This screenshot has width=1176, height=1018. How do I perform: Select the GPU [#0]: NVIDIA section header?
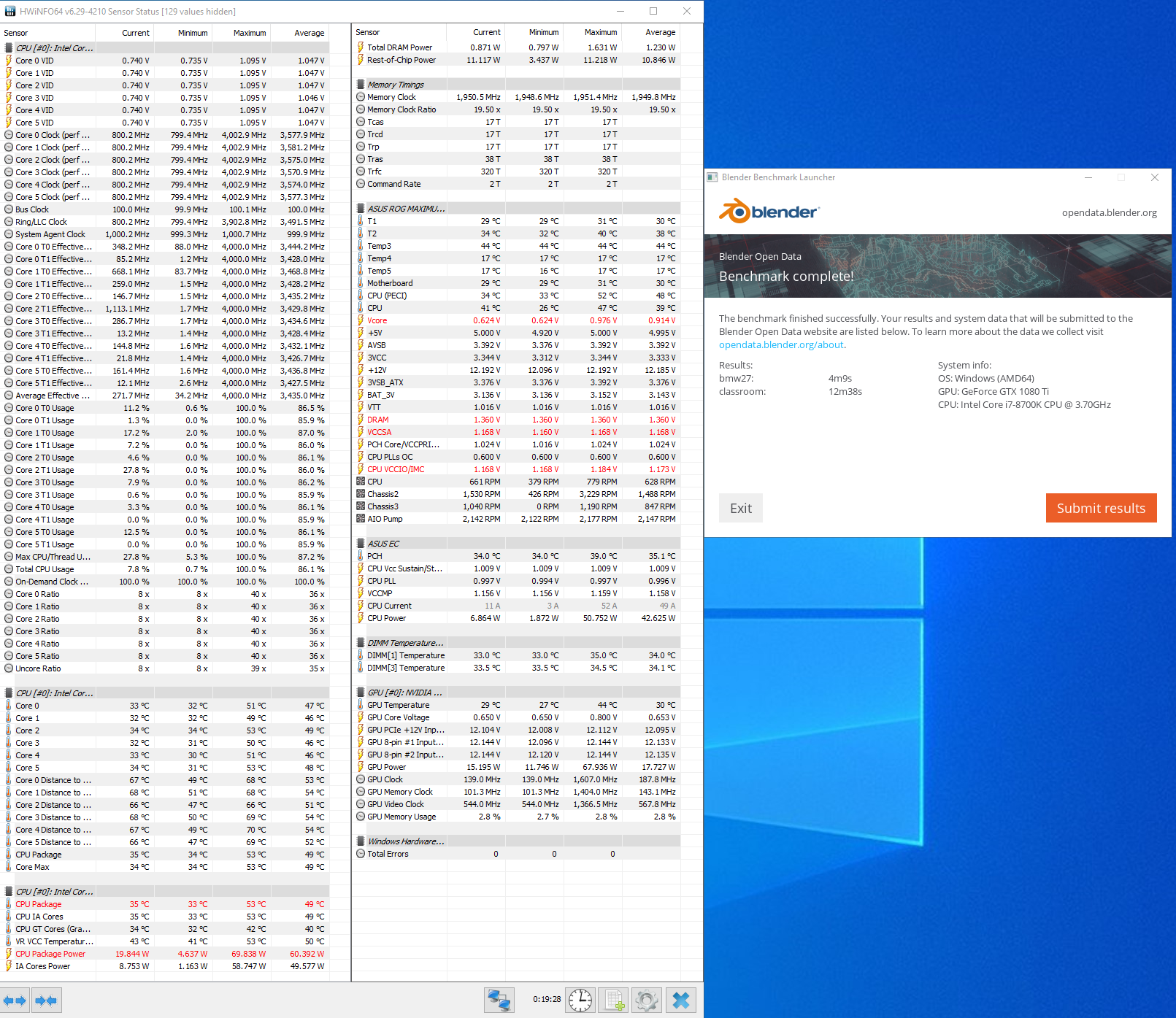(x=517, y=693)
